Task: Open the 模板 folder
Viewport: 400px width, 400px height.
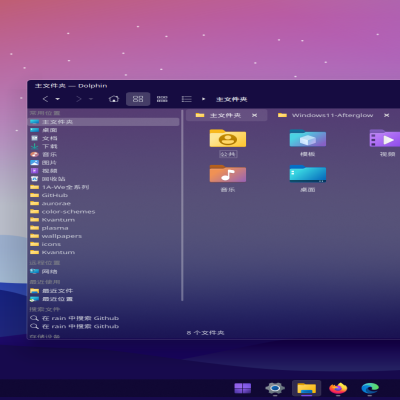Action: pyautogui.click(x=308, y=143)
